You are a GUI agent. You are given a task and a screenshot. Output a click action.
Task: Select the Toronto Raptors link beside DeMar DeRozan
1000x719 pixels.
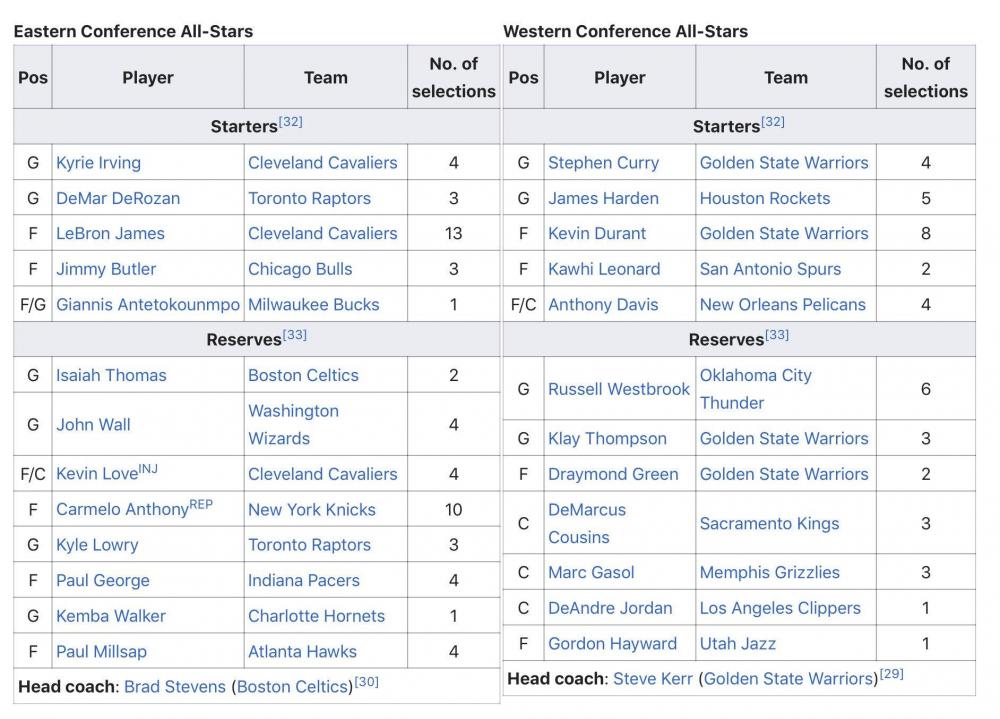tap(309, 198)
